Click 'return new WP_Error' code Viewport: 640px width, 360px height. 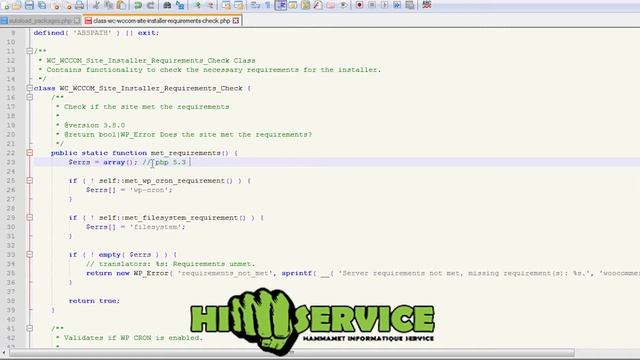[x=127, y=273]
